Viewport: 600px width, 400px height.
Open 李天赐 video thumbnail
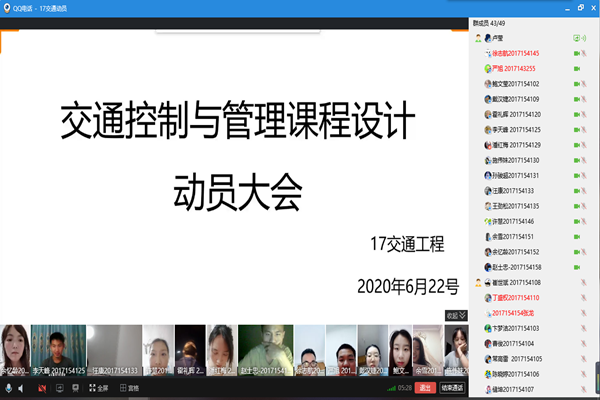(56, 348)
